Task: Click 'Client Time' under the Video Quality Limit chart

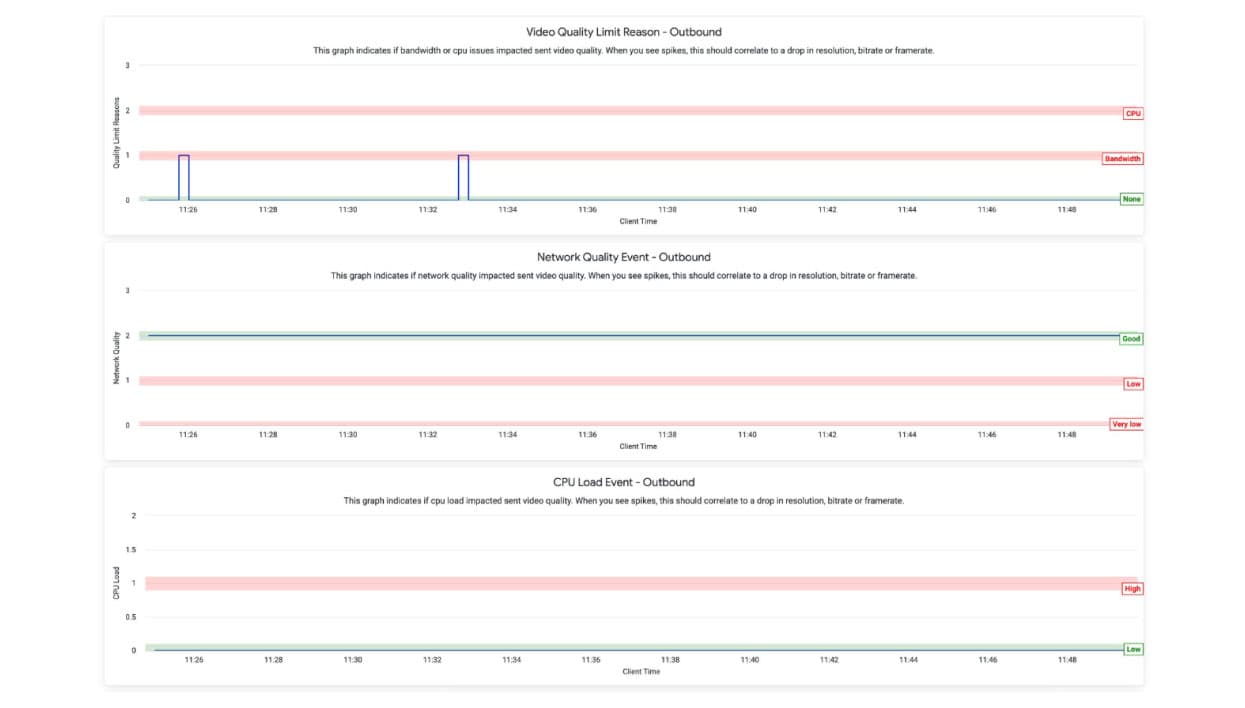Action: point(638,221)
